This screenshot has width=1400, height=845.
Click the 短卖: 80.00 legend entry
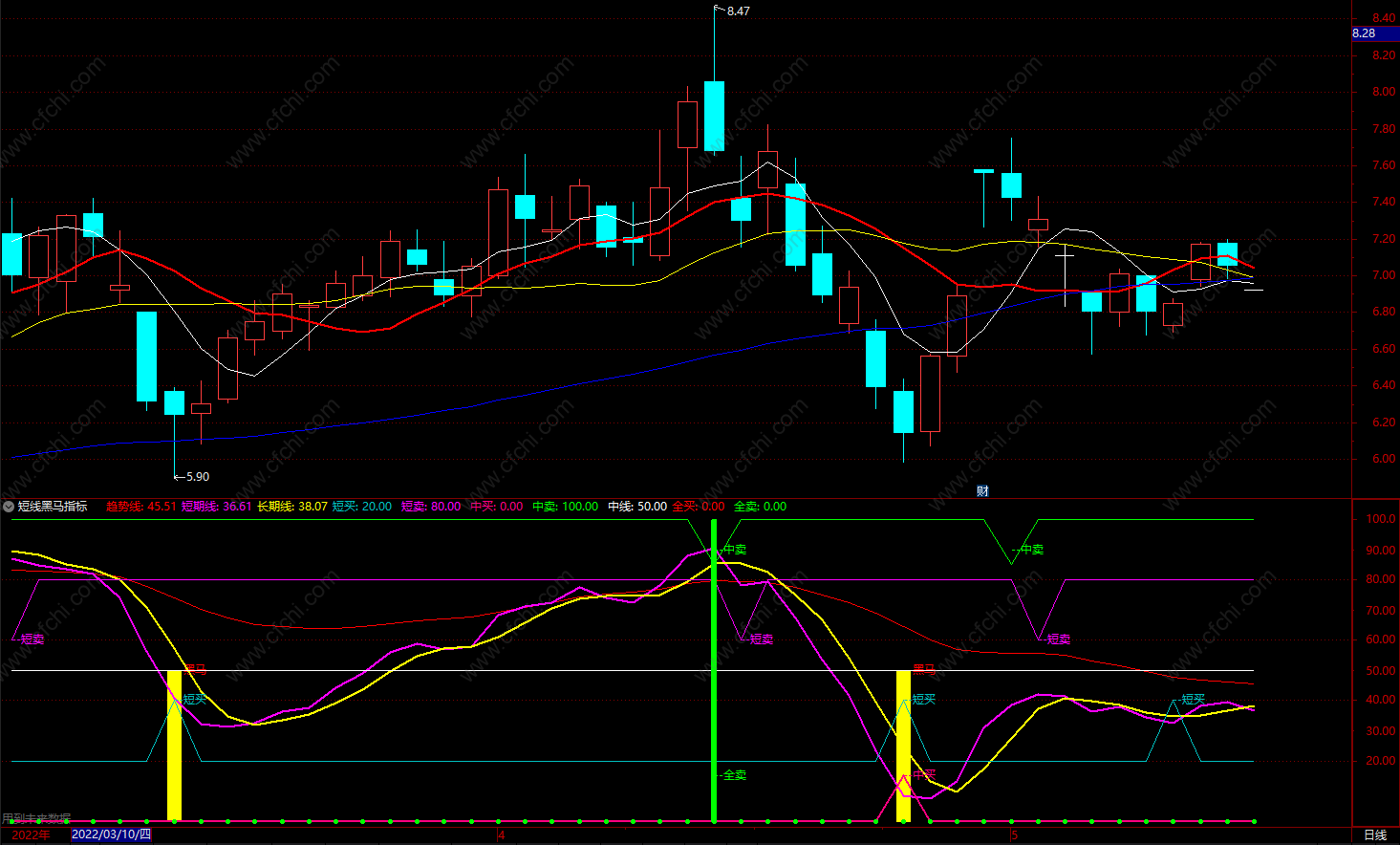point(430,507)
